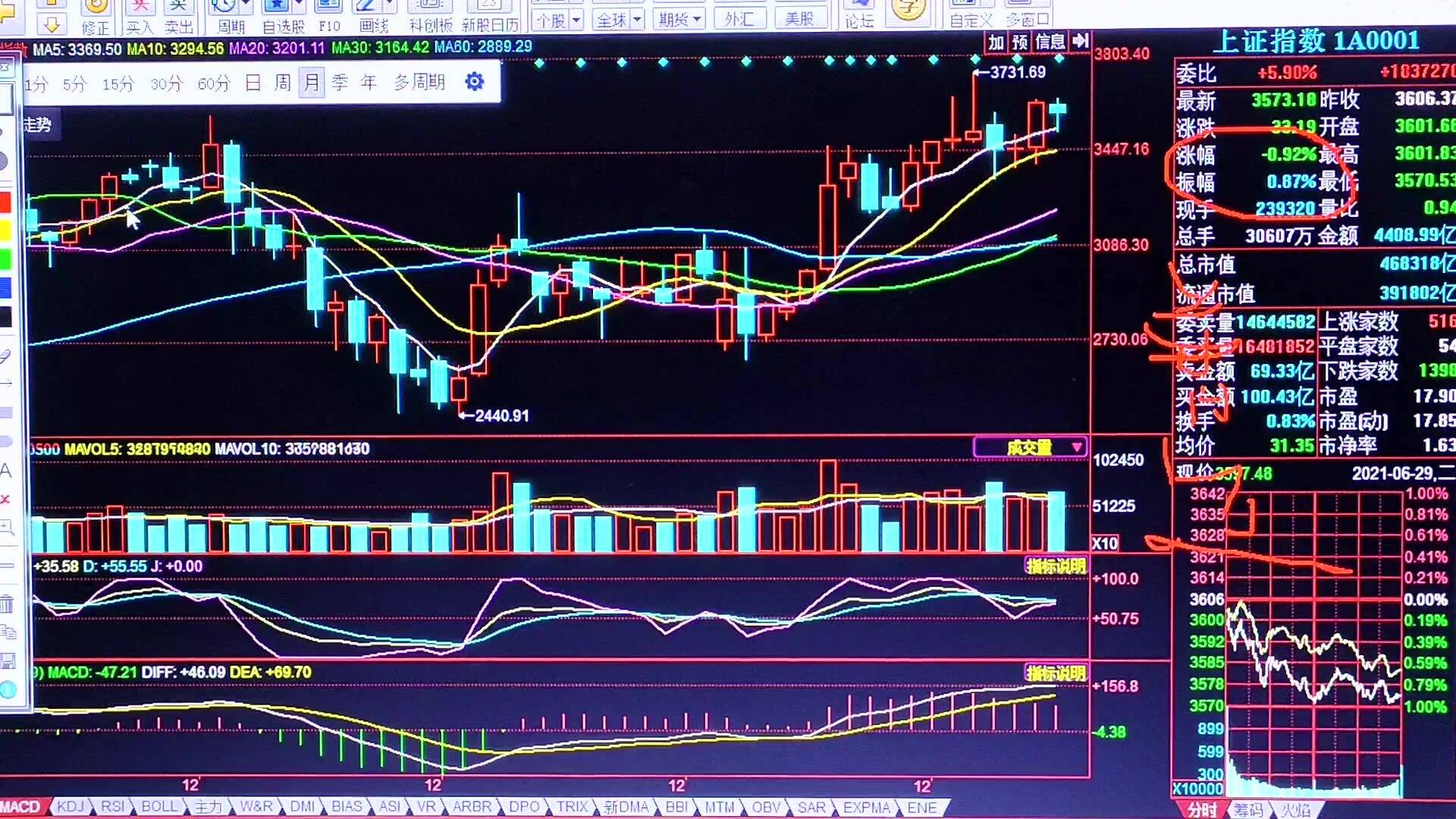The width and height of the screenshot is (1456, 819).
Task: Switch chart to 日 daily period
Action: (x=253, y=82)
